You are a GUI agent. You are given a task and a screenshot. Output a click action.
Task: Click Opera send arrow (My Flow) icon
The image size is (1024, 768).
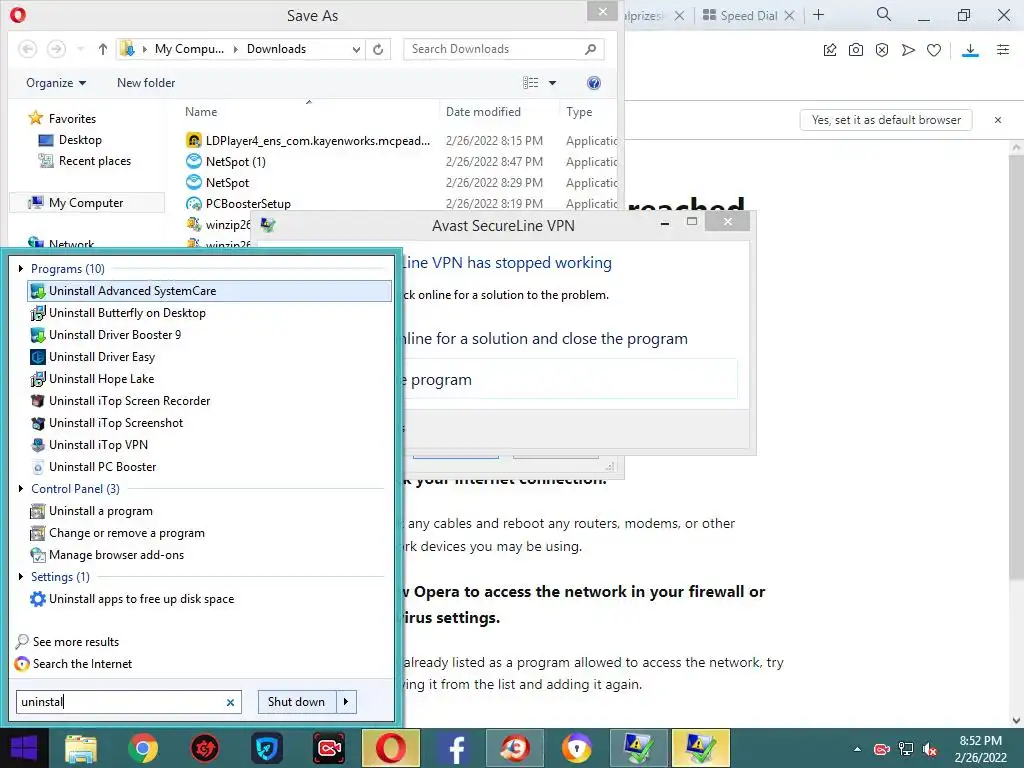(908, 50)
